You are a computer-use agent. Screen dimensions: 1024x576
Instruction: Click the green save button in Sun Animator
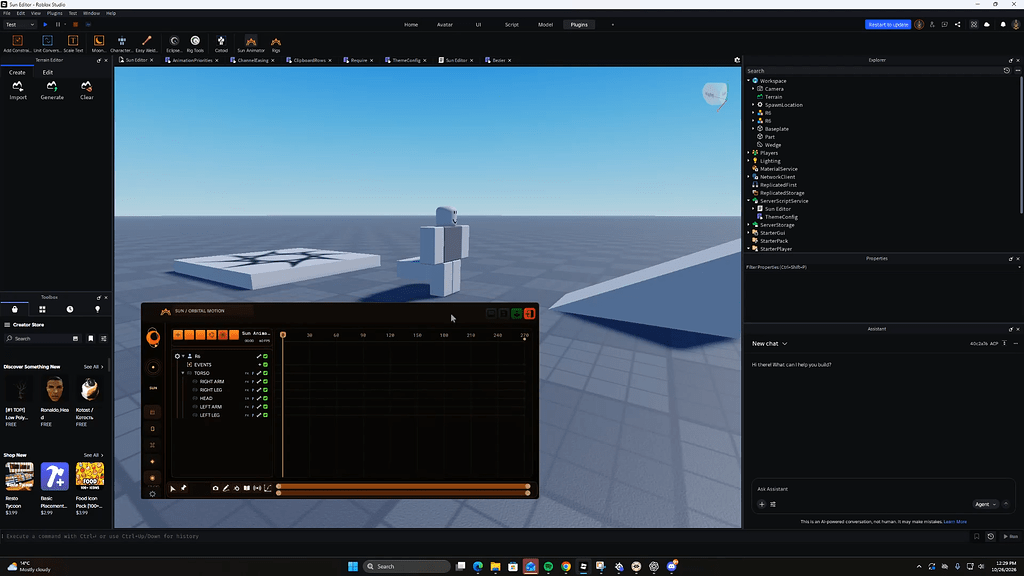[517, 313]
